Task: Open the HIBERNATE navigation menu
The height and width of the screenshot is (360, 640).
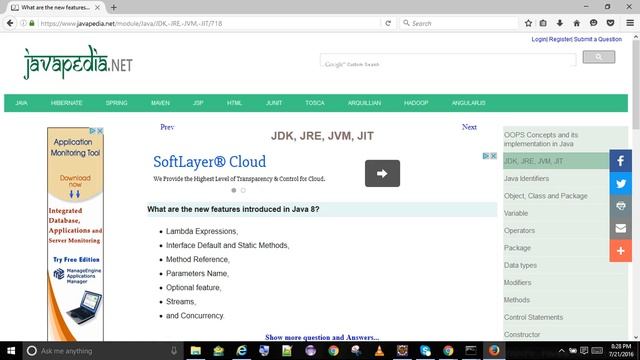Action: click(x=67, y=103)
